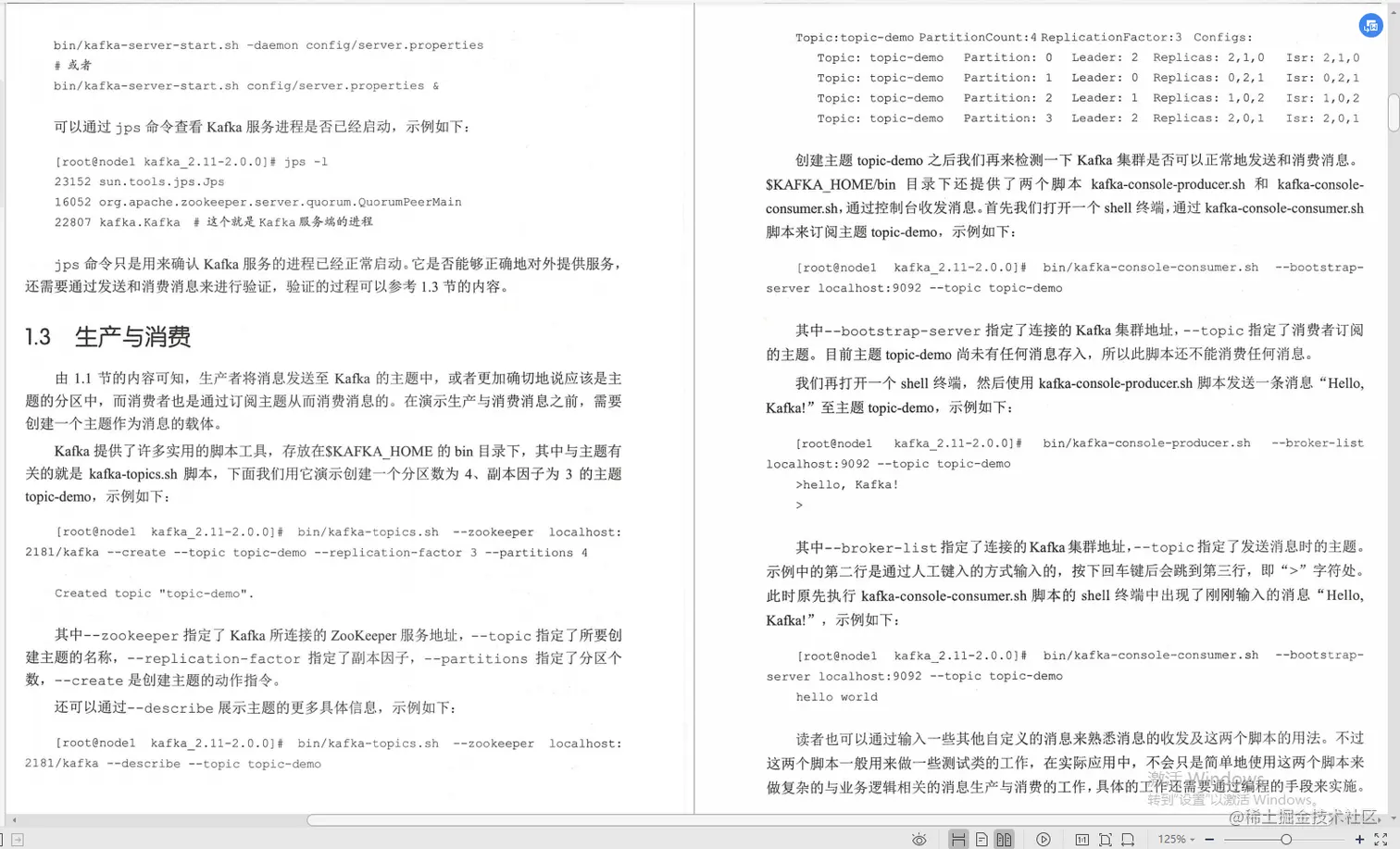Select the fit-width zoom icon

point(1129,839)
